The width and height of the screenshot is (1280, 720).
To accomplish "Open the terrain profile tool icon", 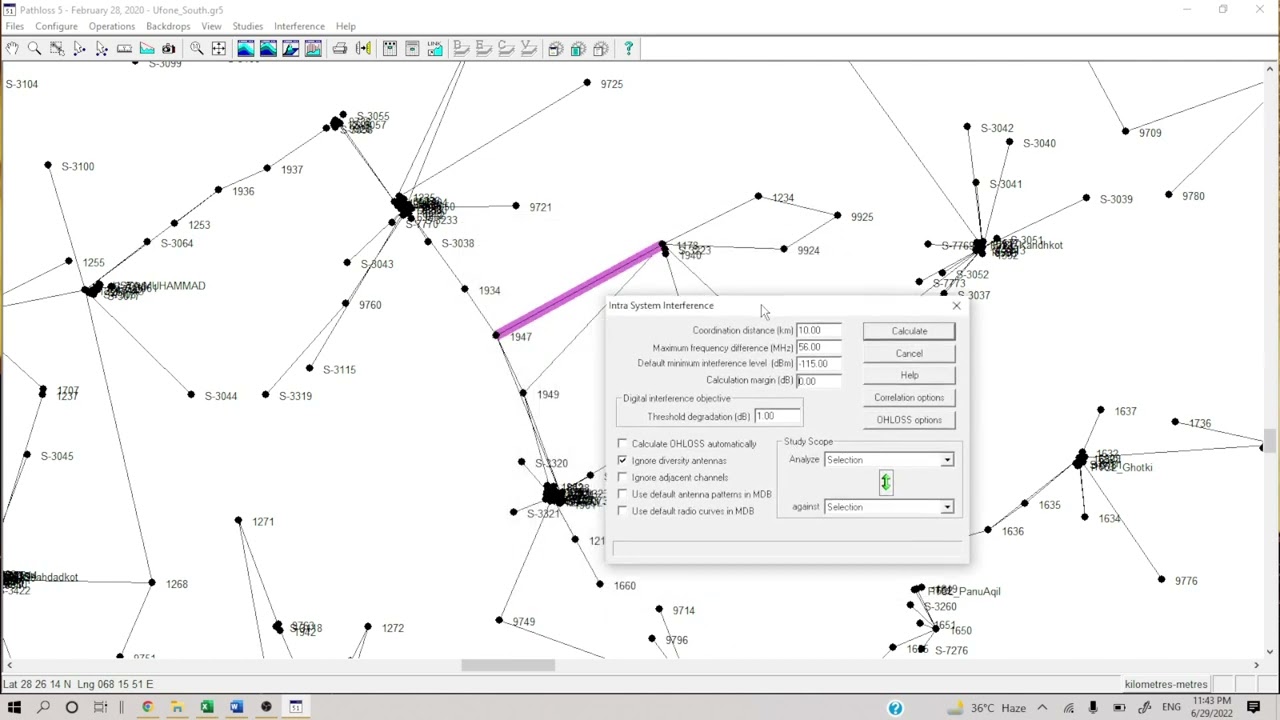I will click(147, 48).
